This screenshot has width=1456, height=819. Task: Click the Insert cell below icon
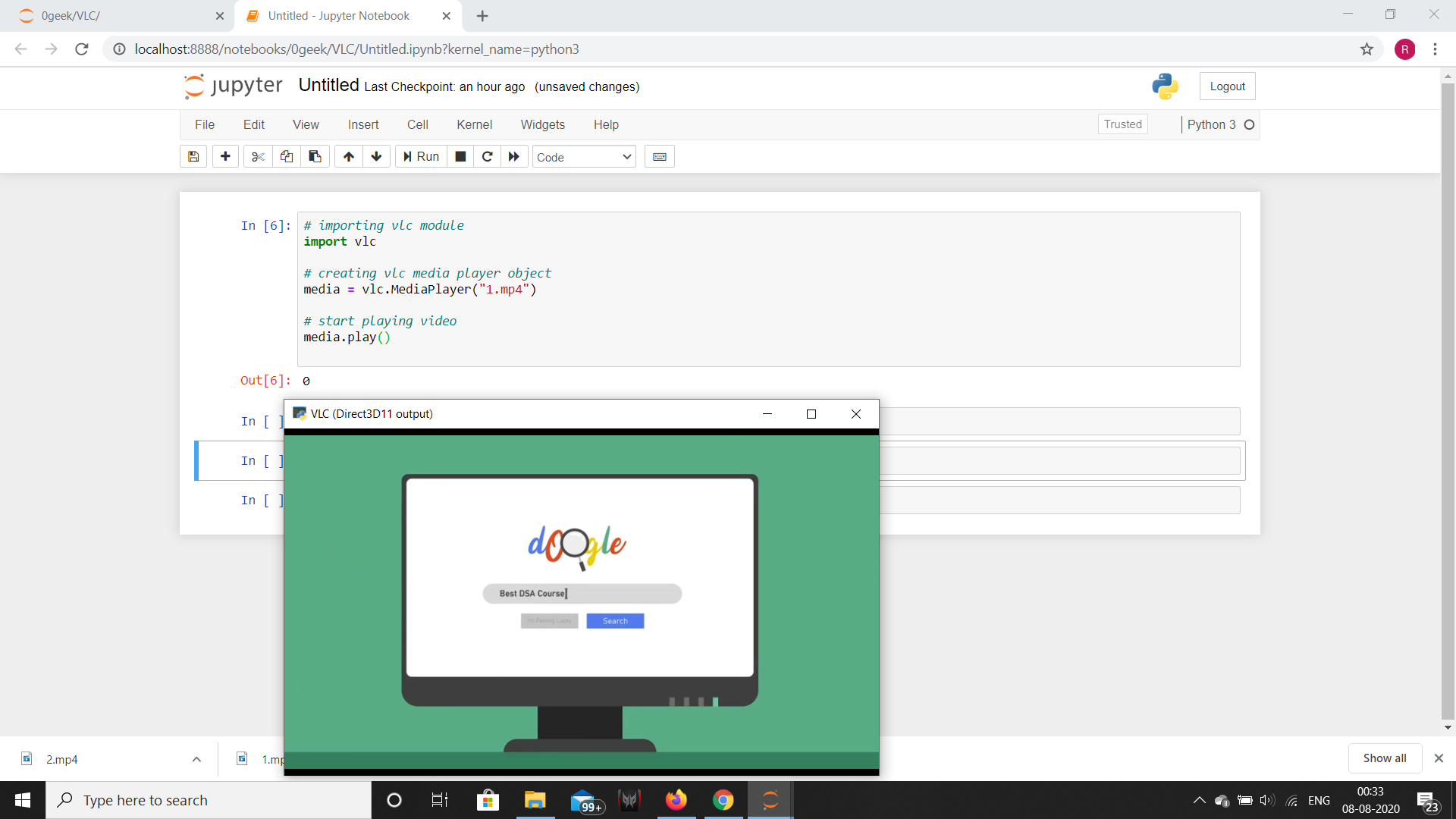(225, 156)
